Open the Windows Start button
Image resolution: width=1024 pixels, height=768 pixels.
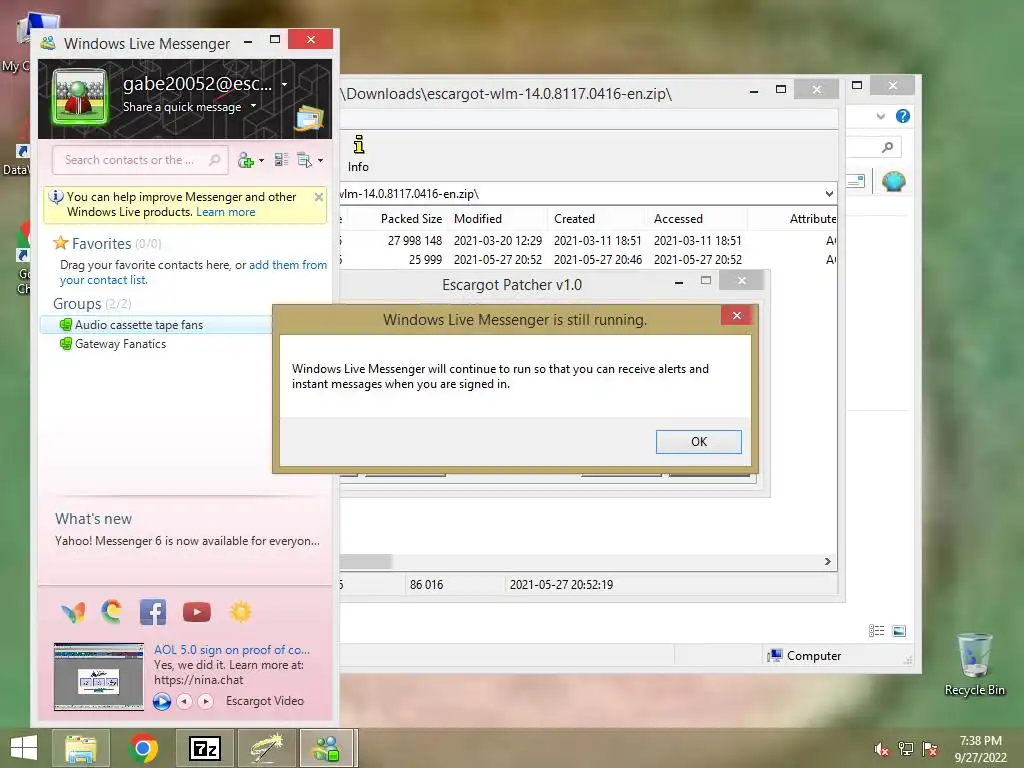click(x=24, y=748)
